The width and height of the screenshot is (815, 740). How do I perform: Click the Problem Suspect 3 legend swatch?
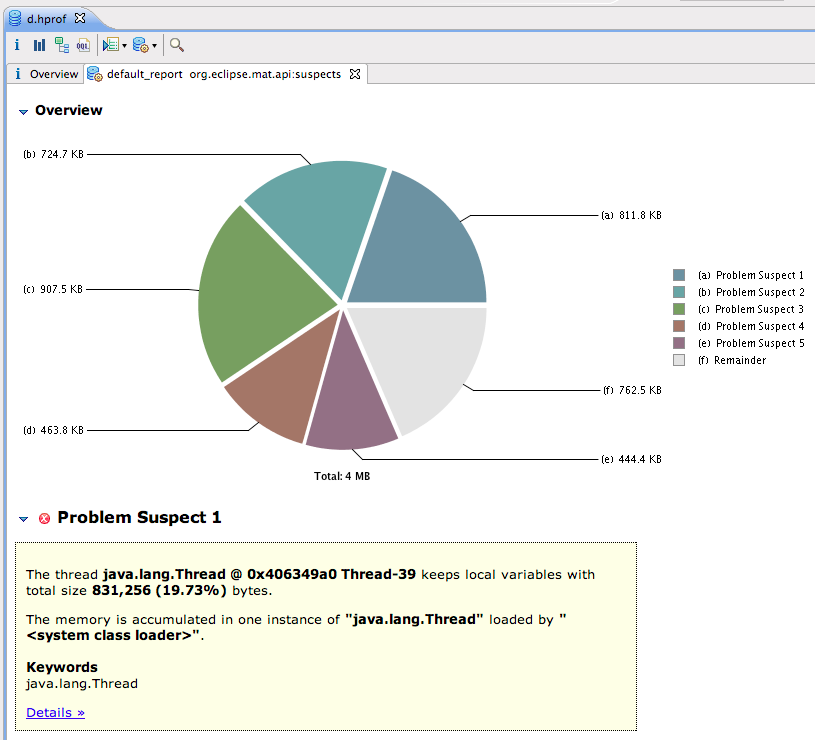(x=679, y=309)
